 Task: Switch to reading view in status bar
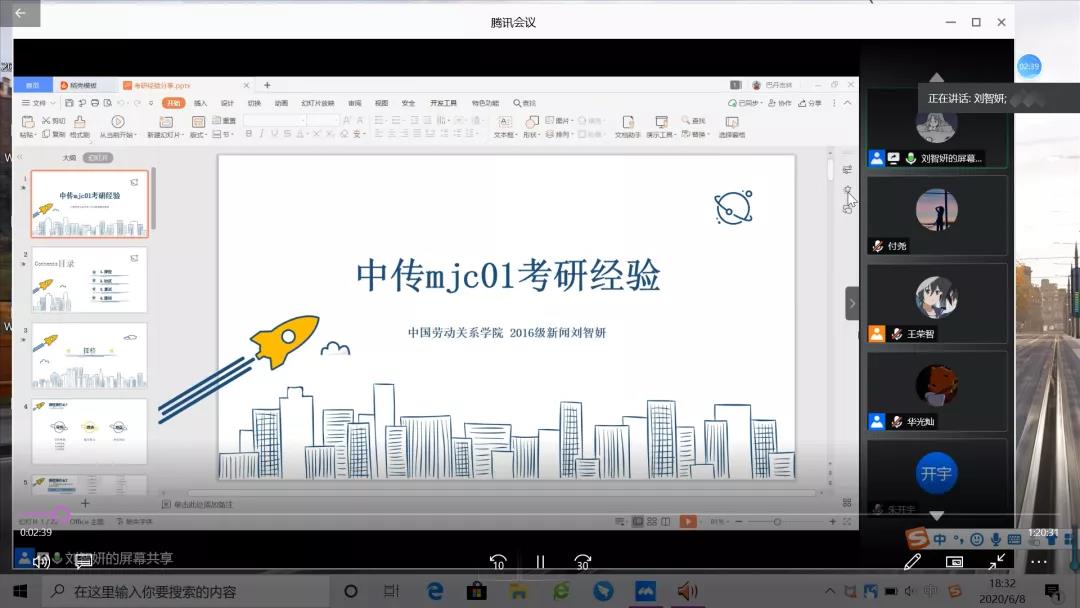coord(665,521)
